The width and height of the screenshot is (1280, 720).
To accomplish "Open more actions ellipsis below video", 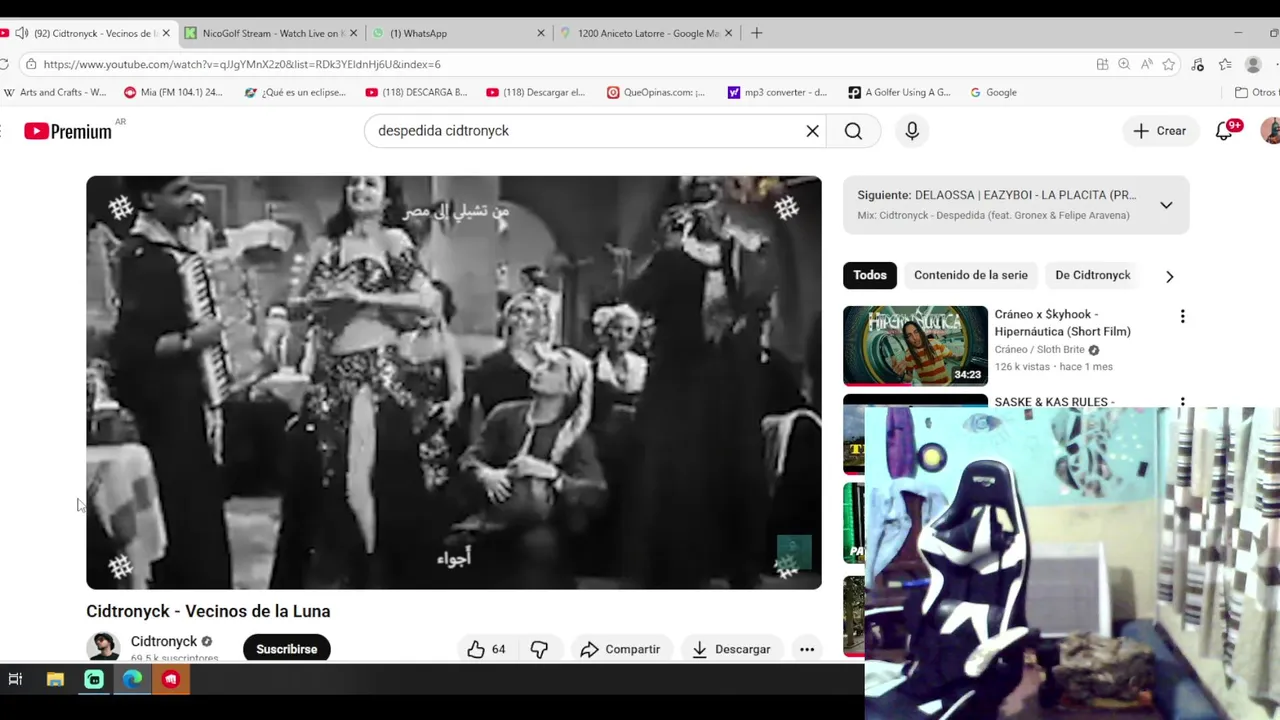I will click(x=806, y=649).
